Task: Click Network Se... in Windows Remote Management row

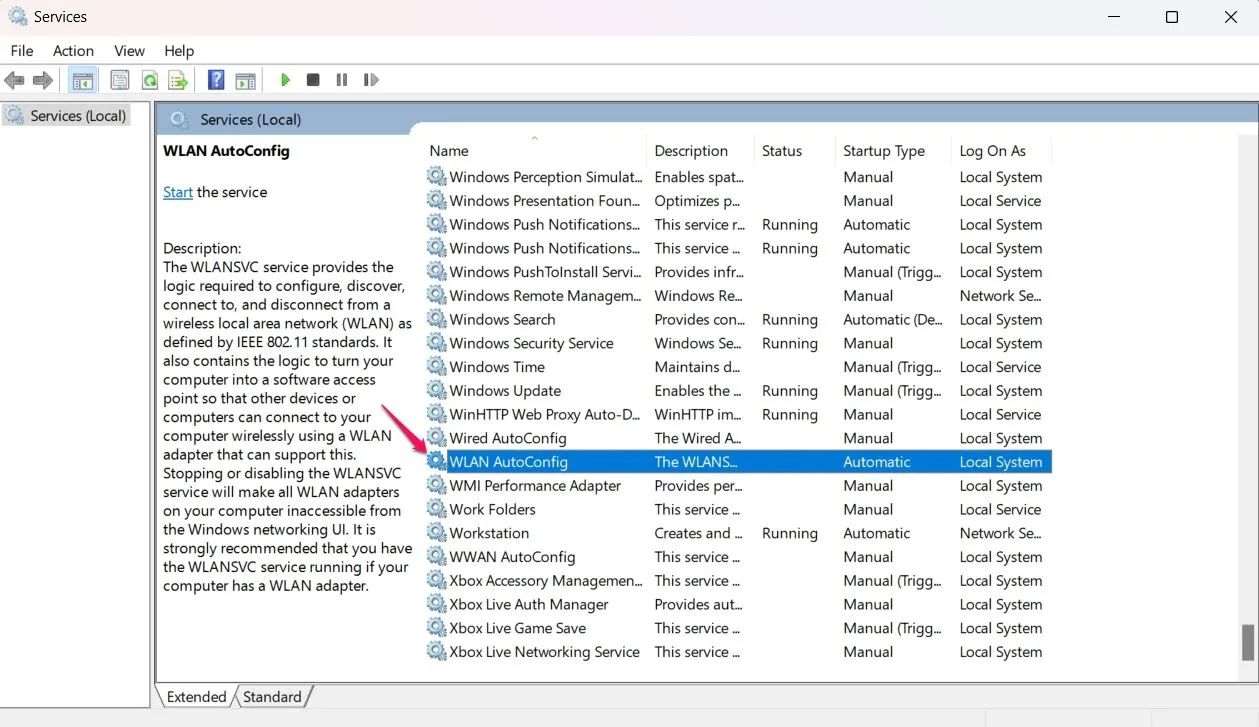Action: (x=1001, y=296)
